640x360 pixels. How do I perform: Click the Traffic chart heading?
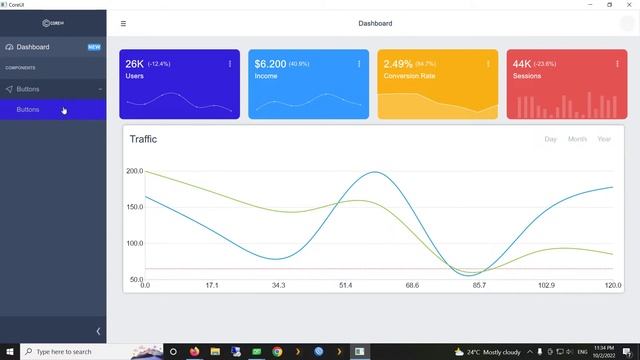coord(143,139)
